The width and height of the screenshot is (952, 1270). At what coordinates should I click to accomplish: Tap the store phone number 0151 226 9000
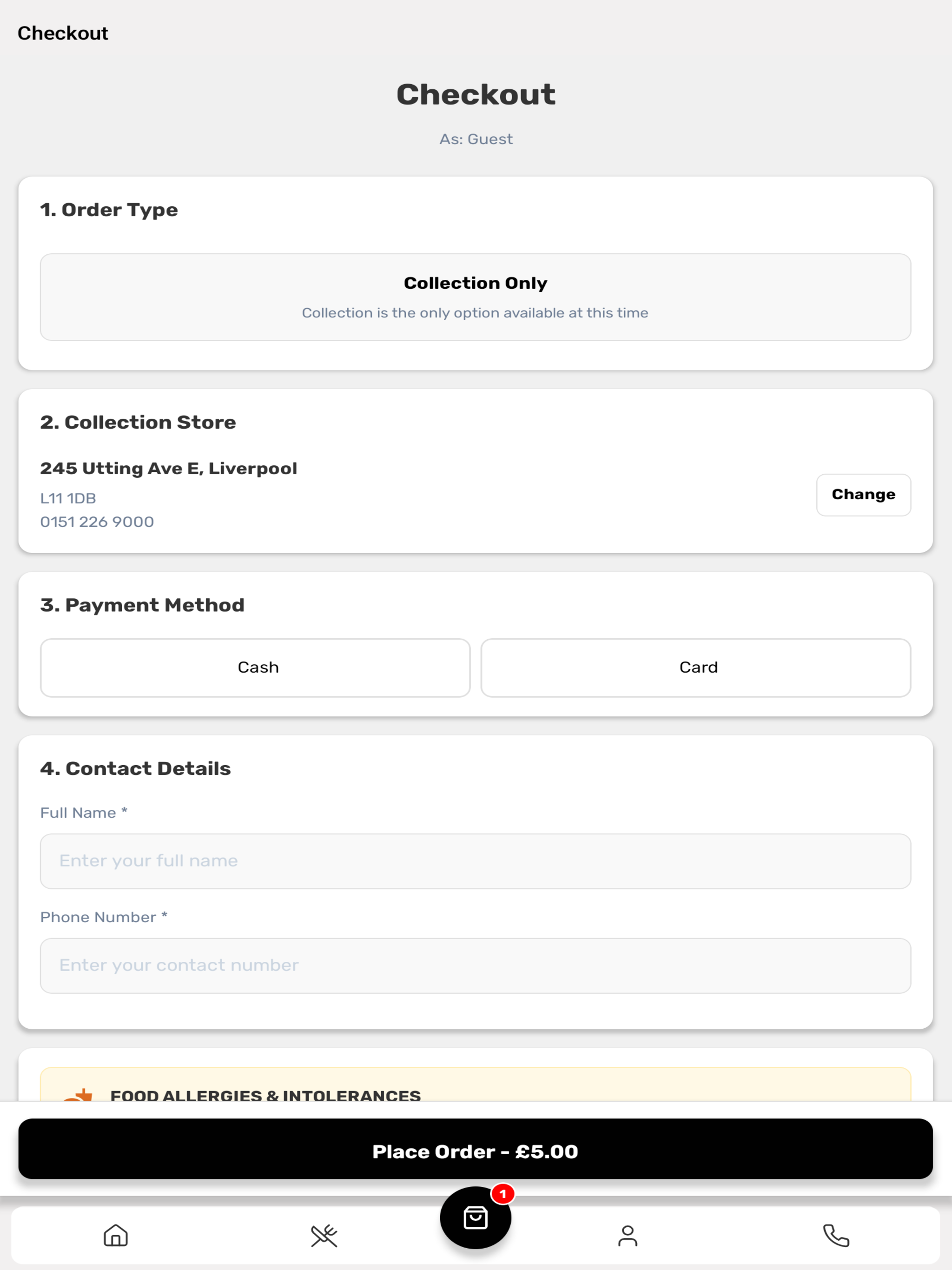[97, 522]
